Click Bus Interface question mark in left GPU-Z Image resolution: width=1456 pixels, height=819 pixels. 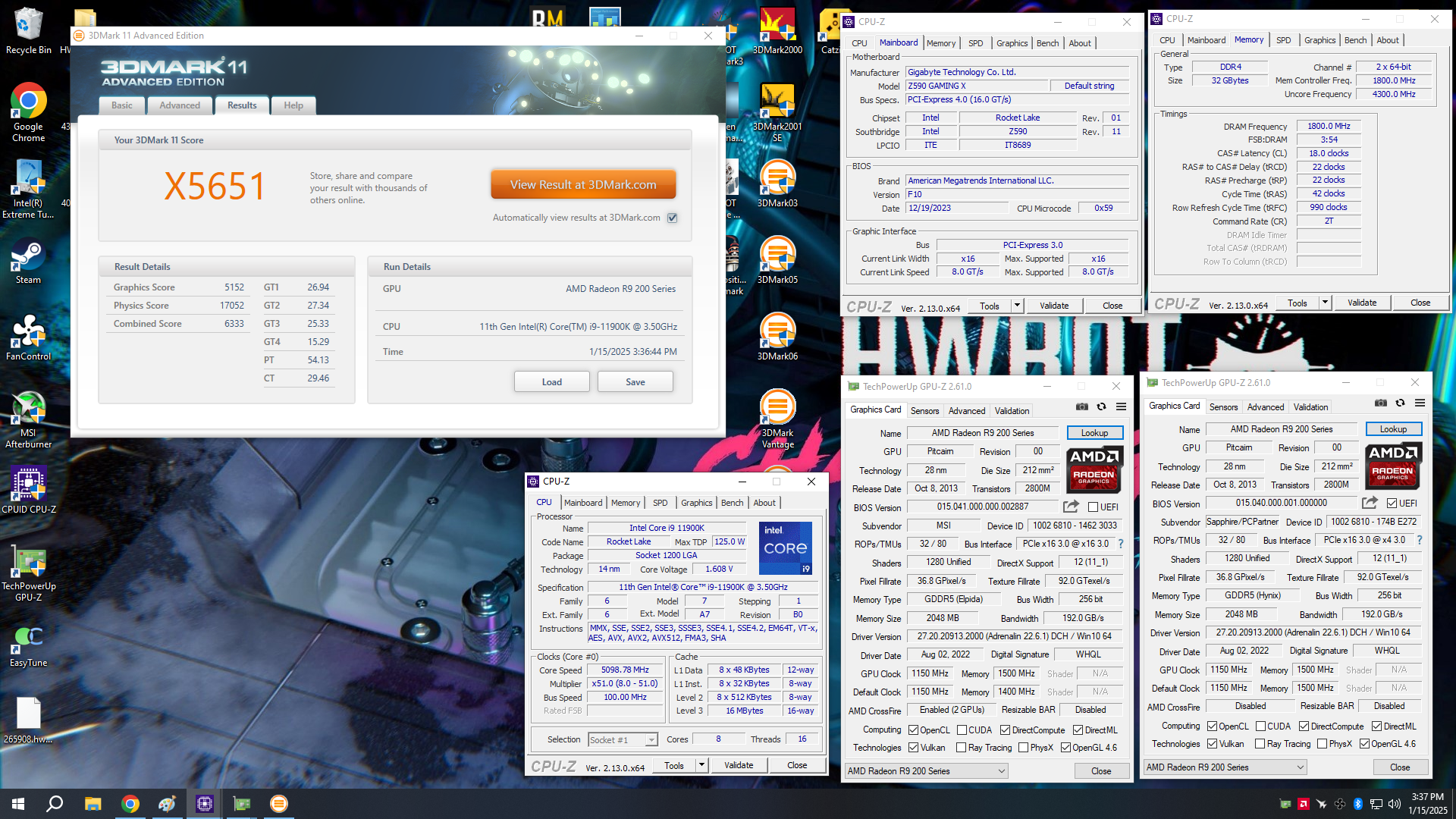pos(1121,544)
